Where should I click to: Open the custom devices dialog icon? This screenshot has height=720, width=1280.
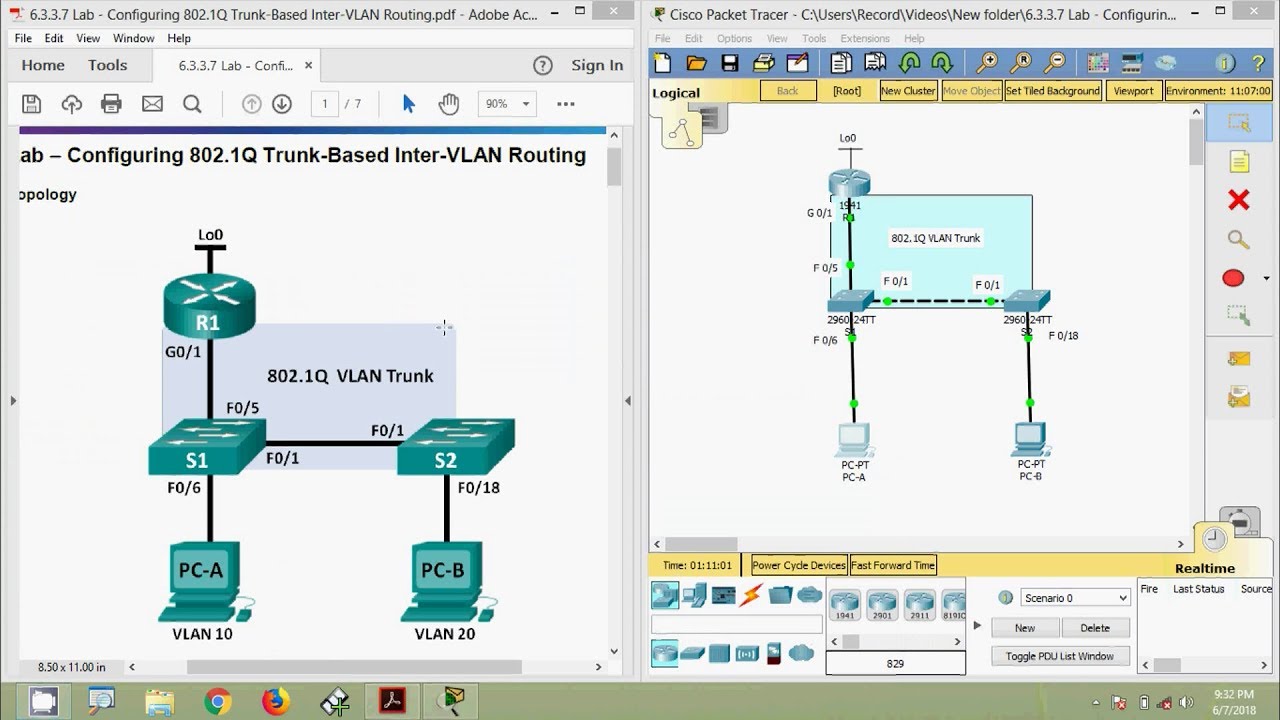tap(1132, 63)
